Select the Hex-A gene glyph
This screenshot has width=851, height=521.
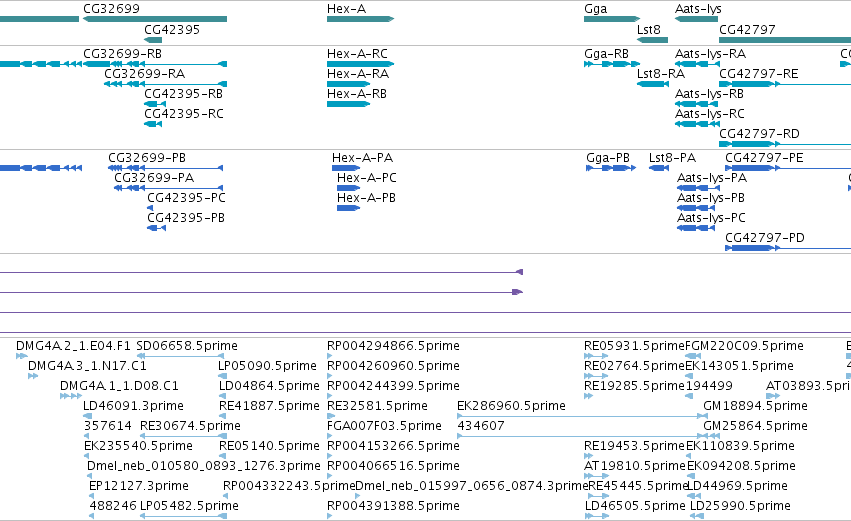pyautogui.click(x=360, y=19)
